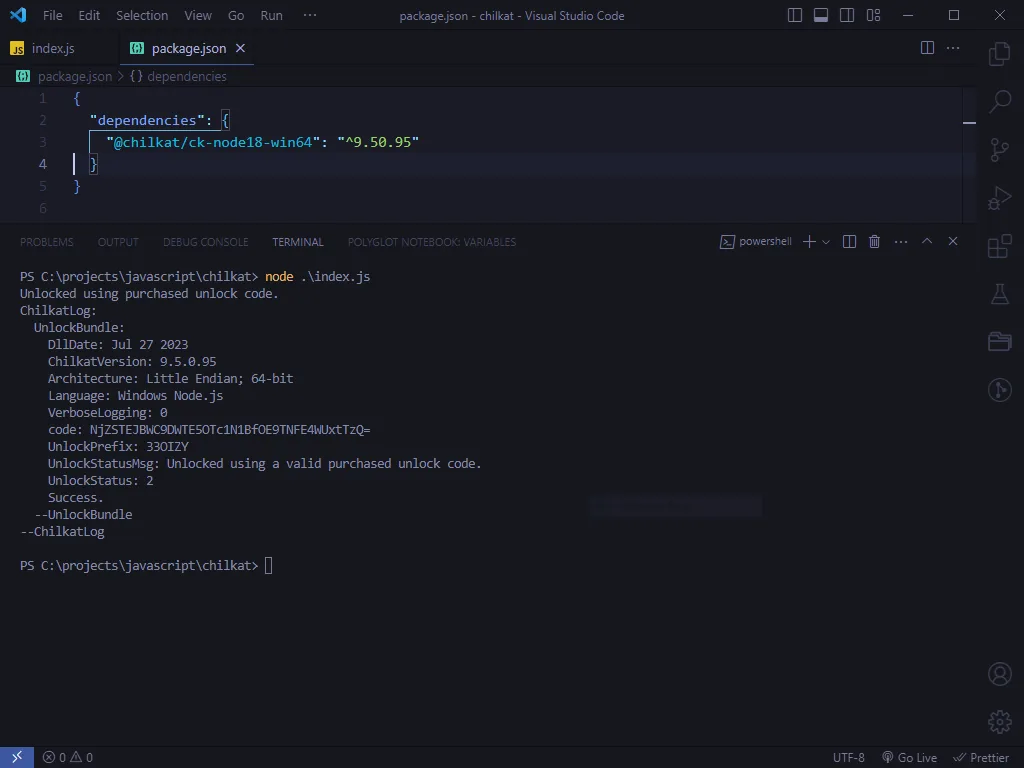The width and height of the screenshot is (1024, 768).
Task: Open terminal panel more actions ellipsis
Action: [901, 242]
